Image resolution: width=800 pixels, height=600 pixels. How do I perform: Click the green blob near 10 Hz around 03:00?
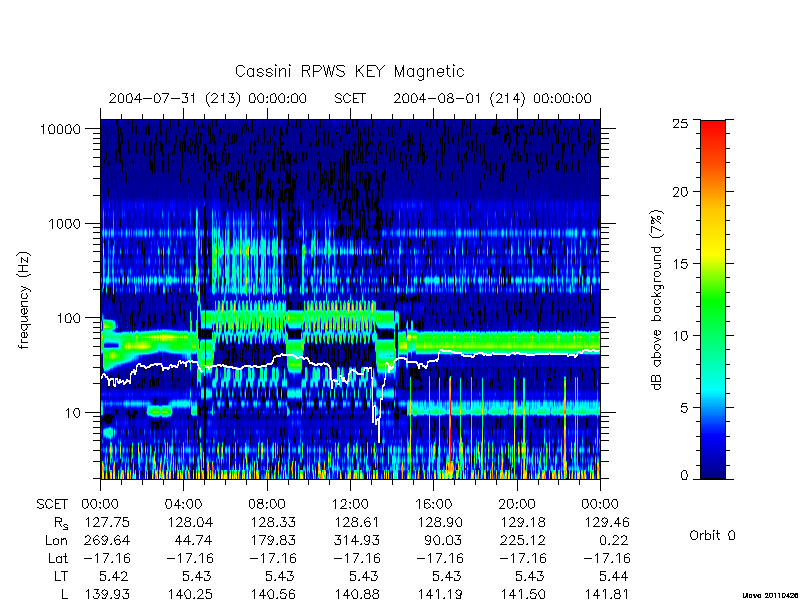pyautogui.click(x=160, y=411)
